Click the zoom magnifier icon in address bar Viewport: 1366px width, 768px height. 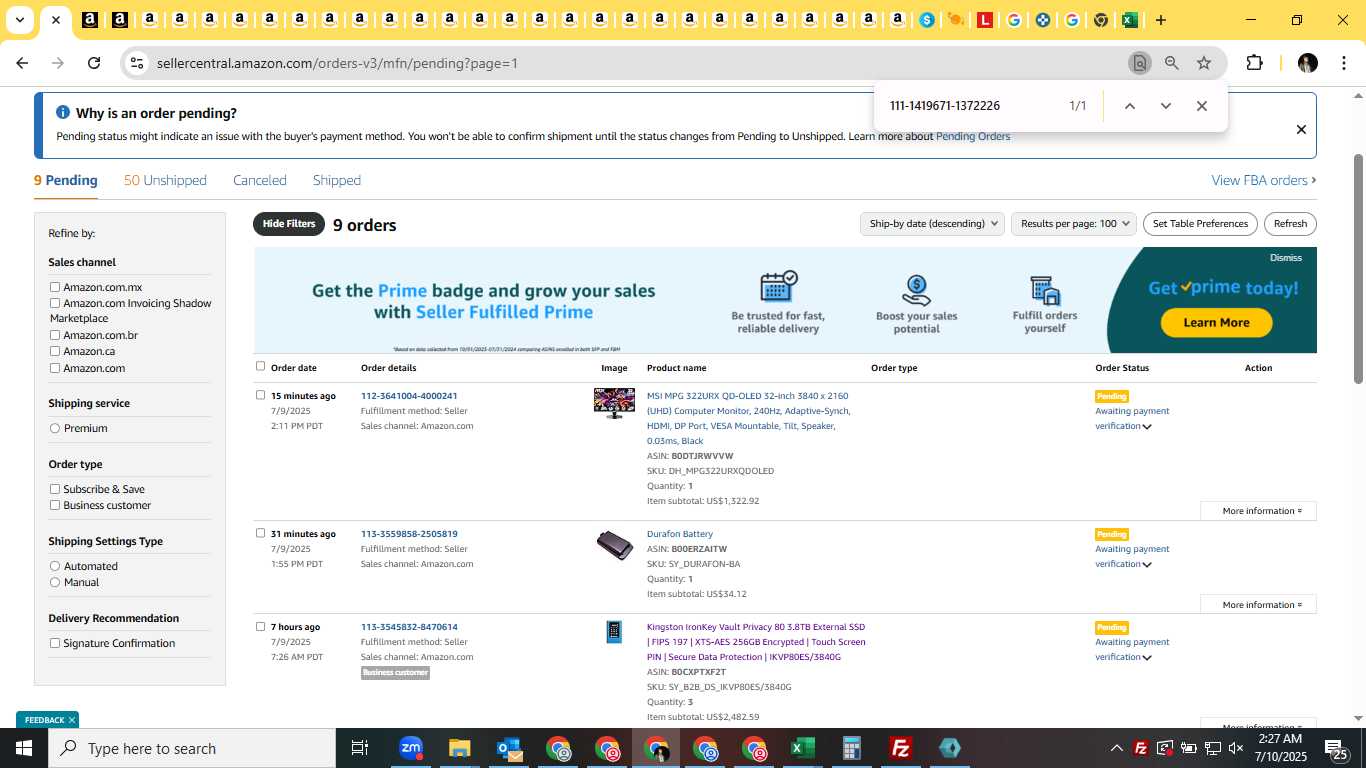coord(1171,63)
